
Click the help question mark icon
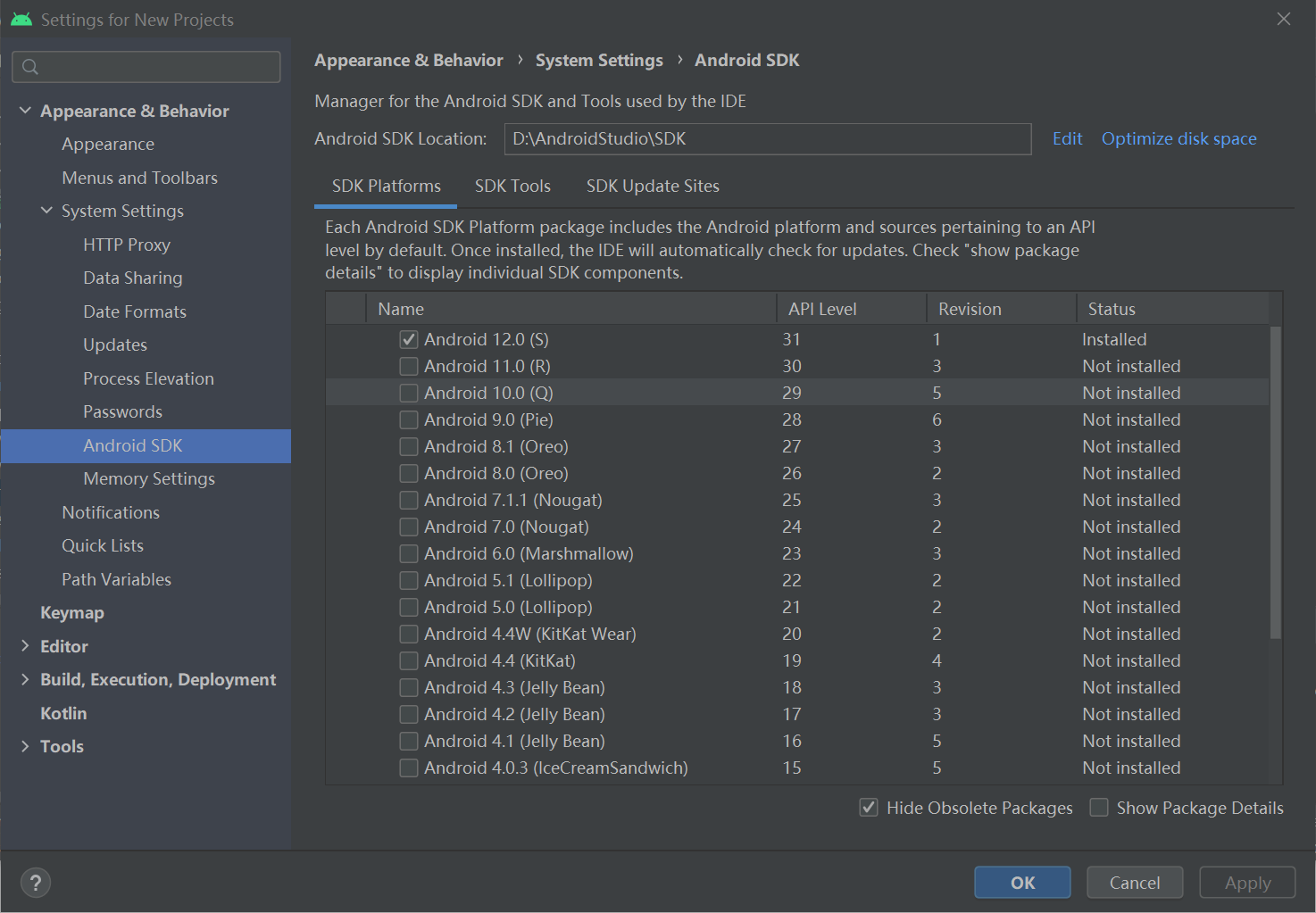[35, 883]
